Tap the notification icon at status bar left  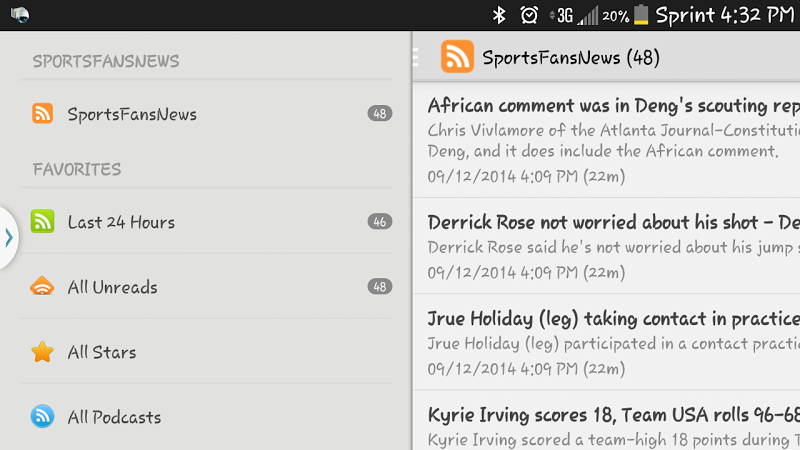tap(20, 14)
